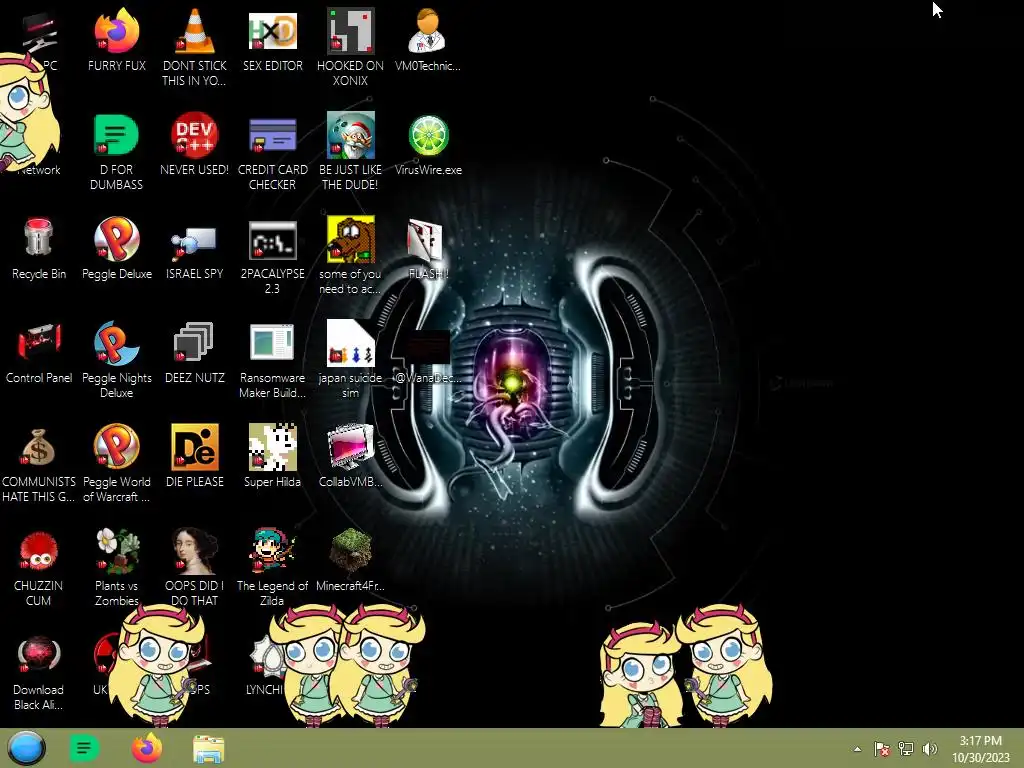
Task: Open the ISRAEL SPY desktop icon
Action: 195,243
